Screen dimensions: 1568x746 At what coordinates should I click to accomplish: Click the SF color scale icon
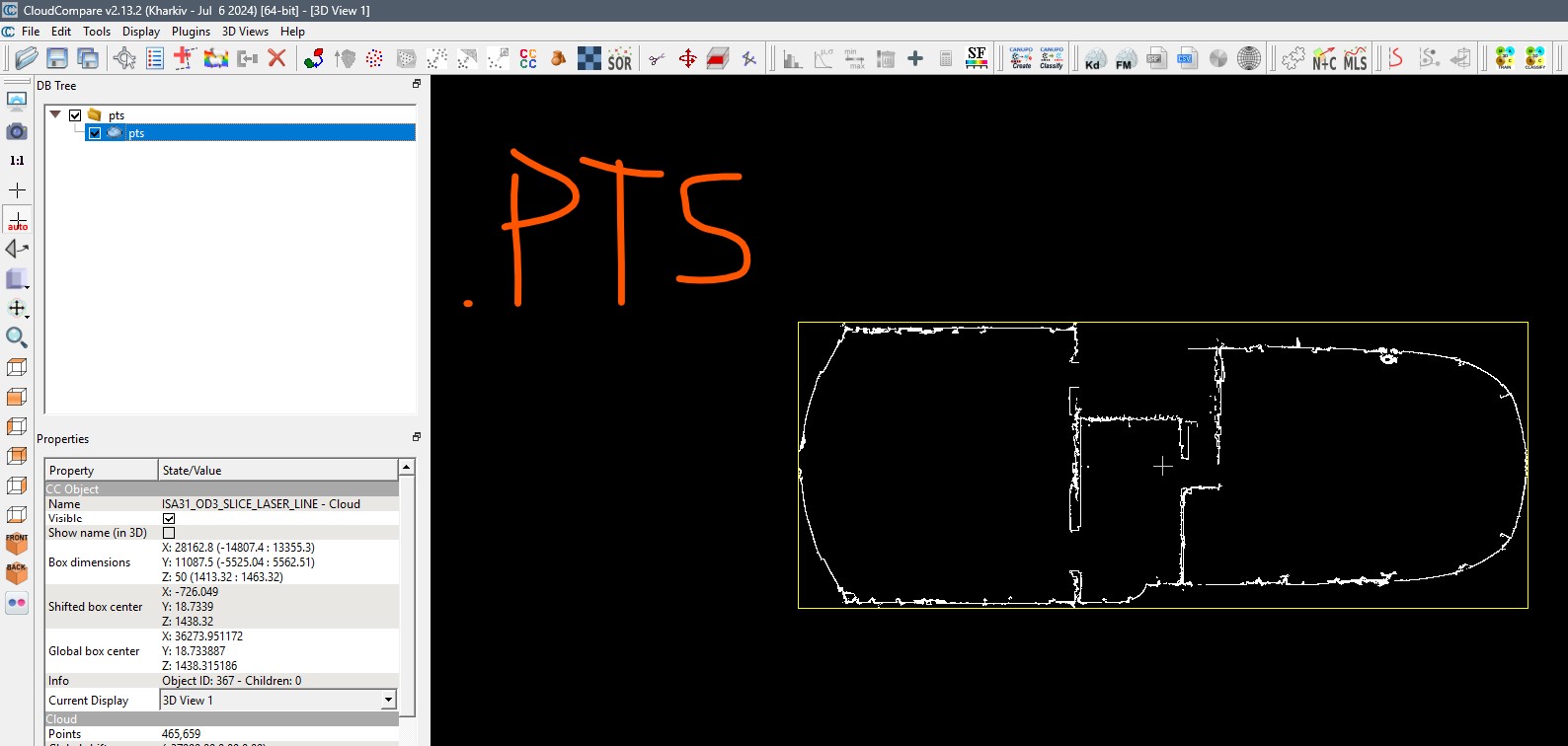[x=977, y=58]
